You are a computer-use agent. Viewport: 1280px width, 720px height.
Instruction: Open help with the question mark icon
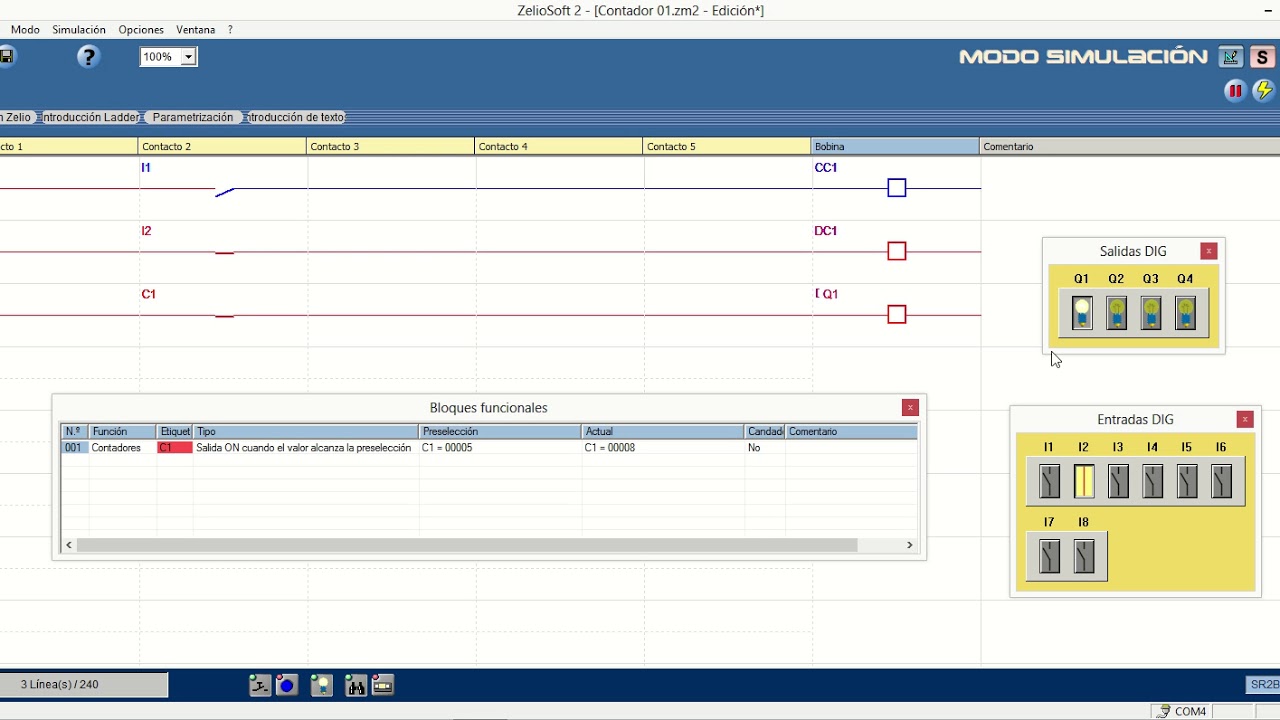(89, 57)
